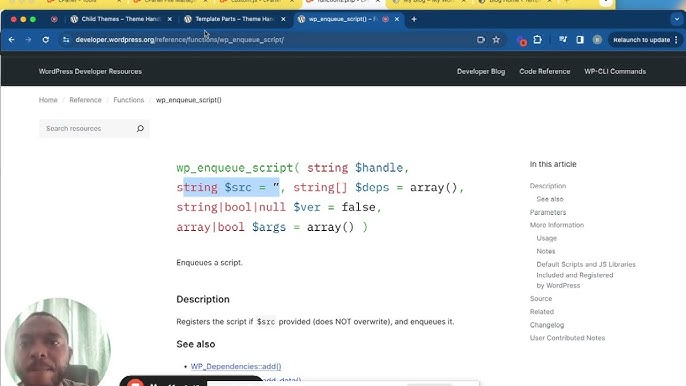The width and height of the screenshot is (686, 386).
Task: Click the $args parameter in signature
Action: click(x=269, y=227)
